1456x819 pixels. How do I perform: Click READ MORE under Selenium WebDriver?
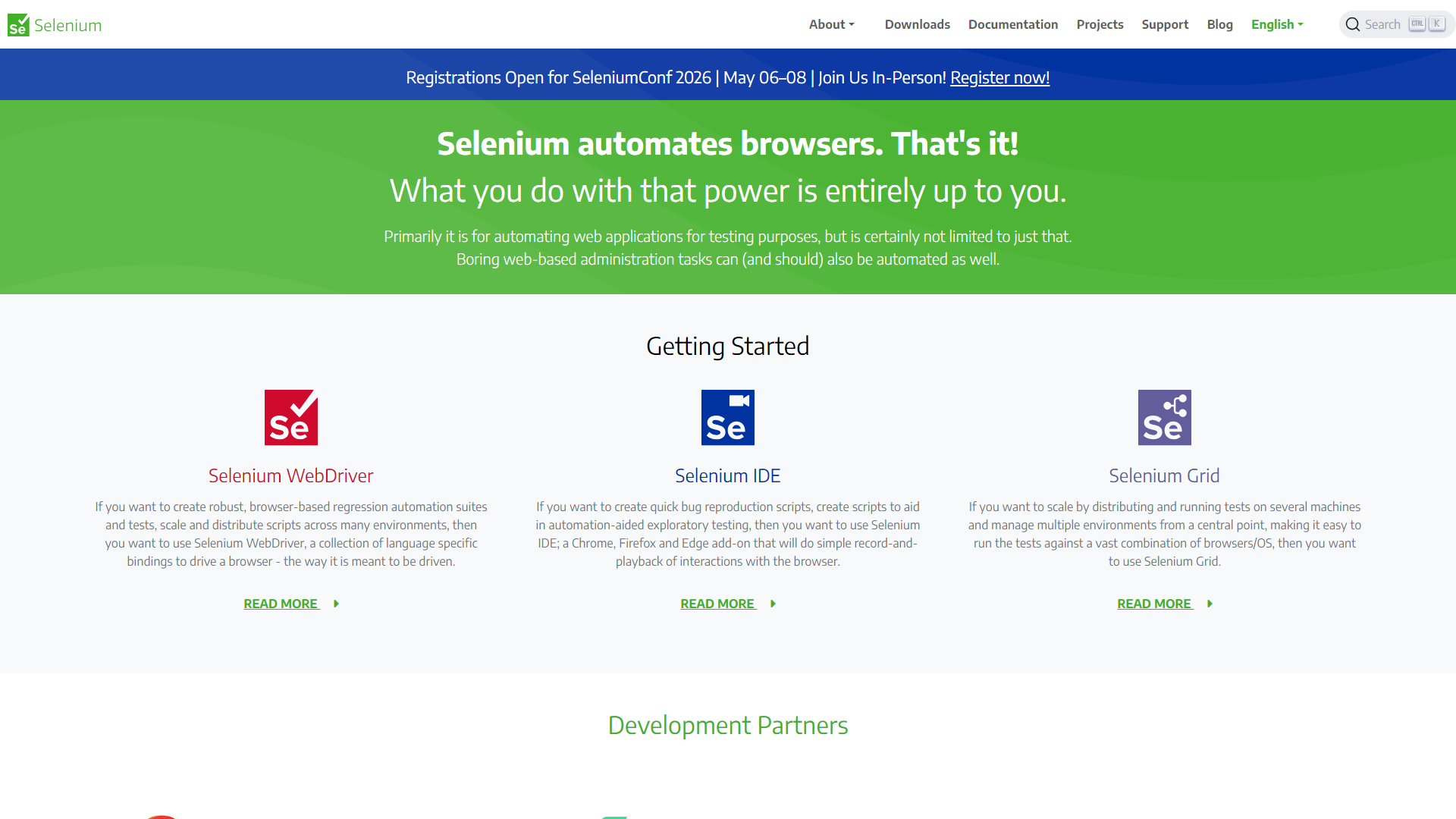[x=281, y=604]
